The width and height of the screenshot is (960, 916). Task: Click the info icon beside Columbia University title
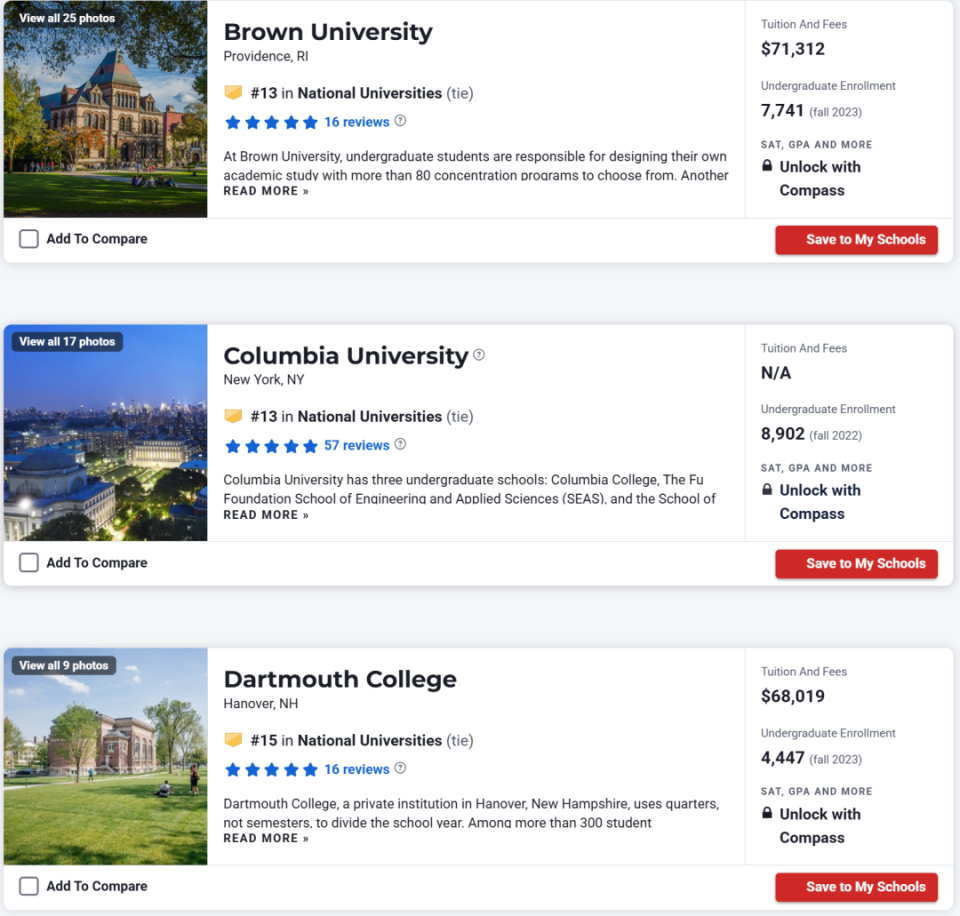point(479,355)
